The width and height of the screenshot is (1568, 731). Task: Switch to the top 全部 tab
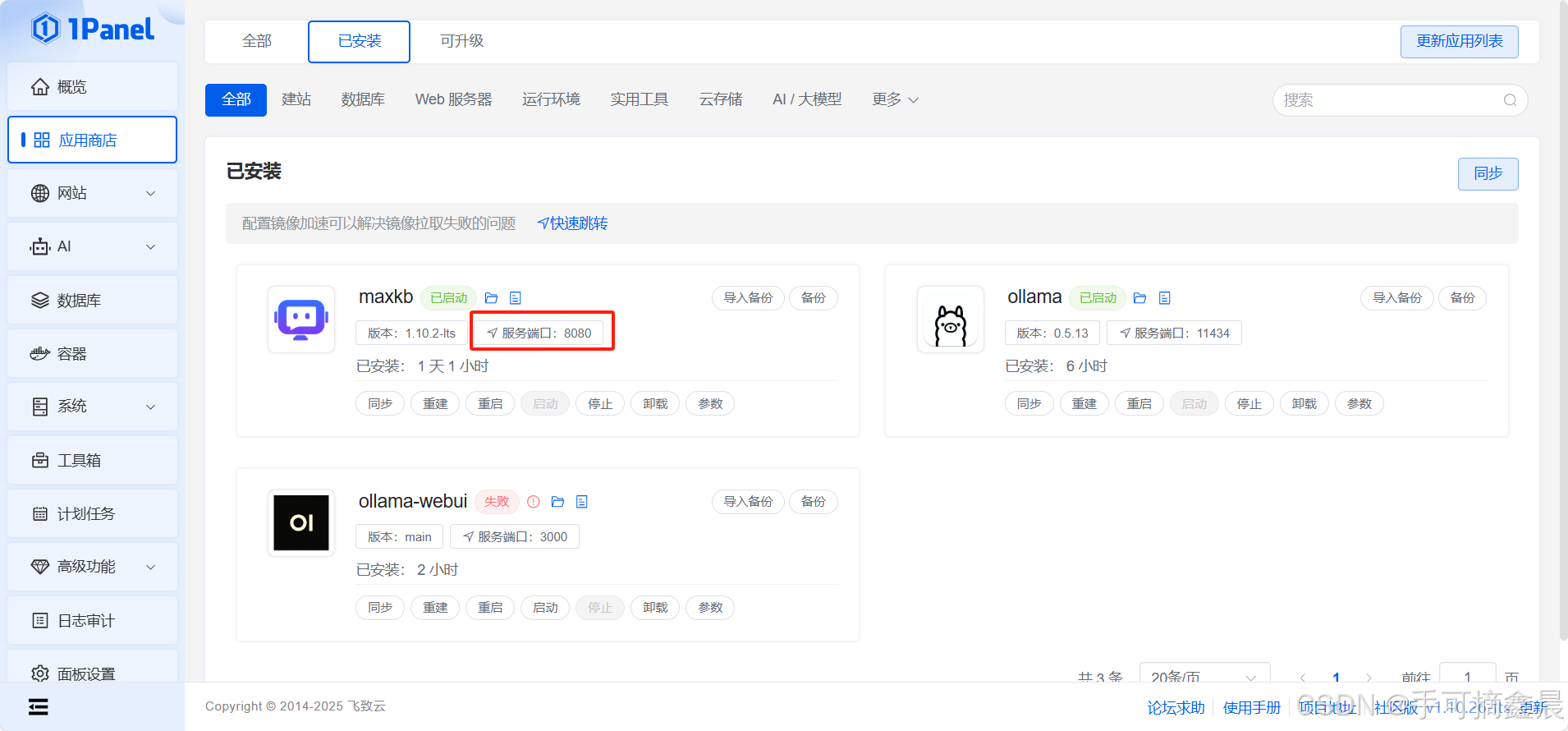tap(257, 41)
